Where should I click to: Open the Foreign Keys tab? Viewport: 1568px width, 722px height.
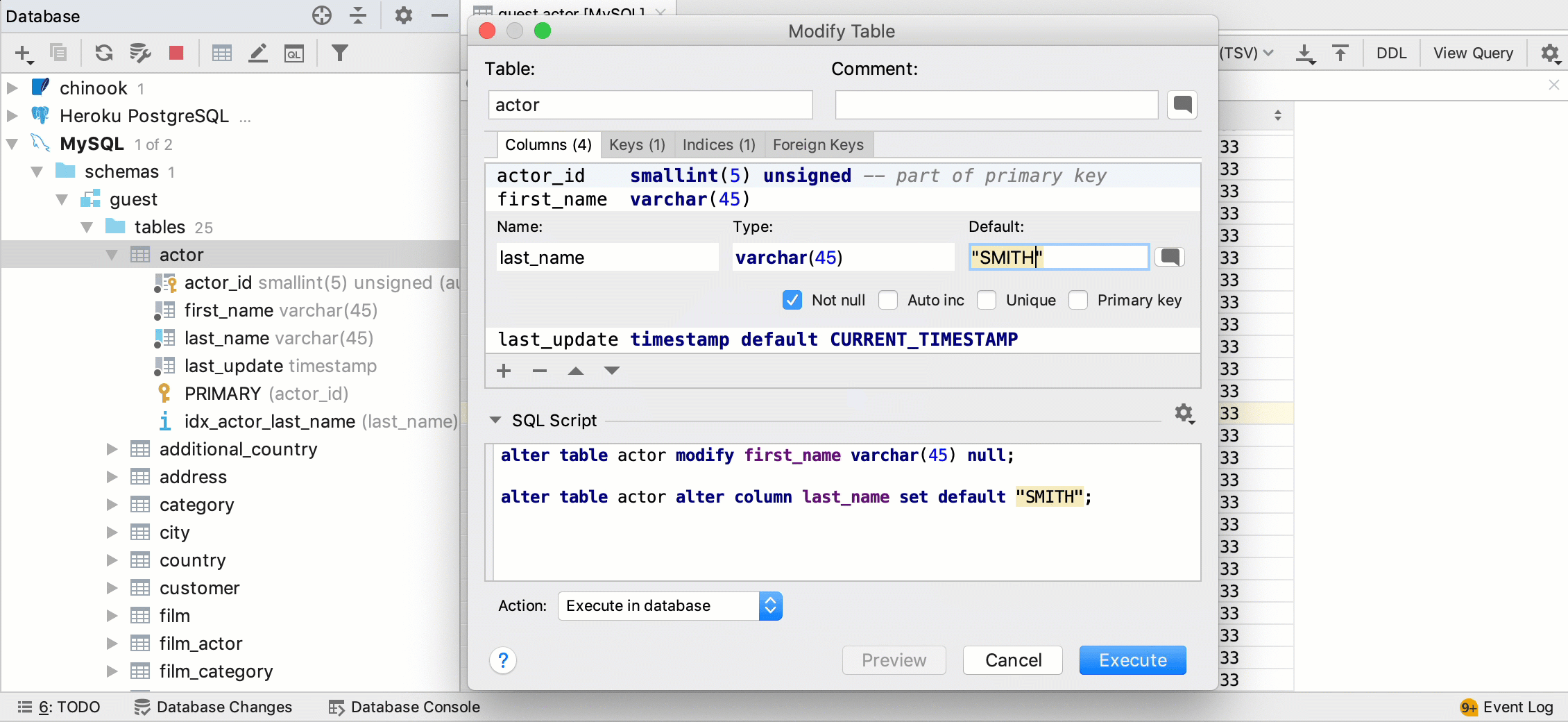tap(818, 144)
